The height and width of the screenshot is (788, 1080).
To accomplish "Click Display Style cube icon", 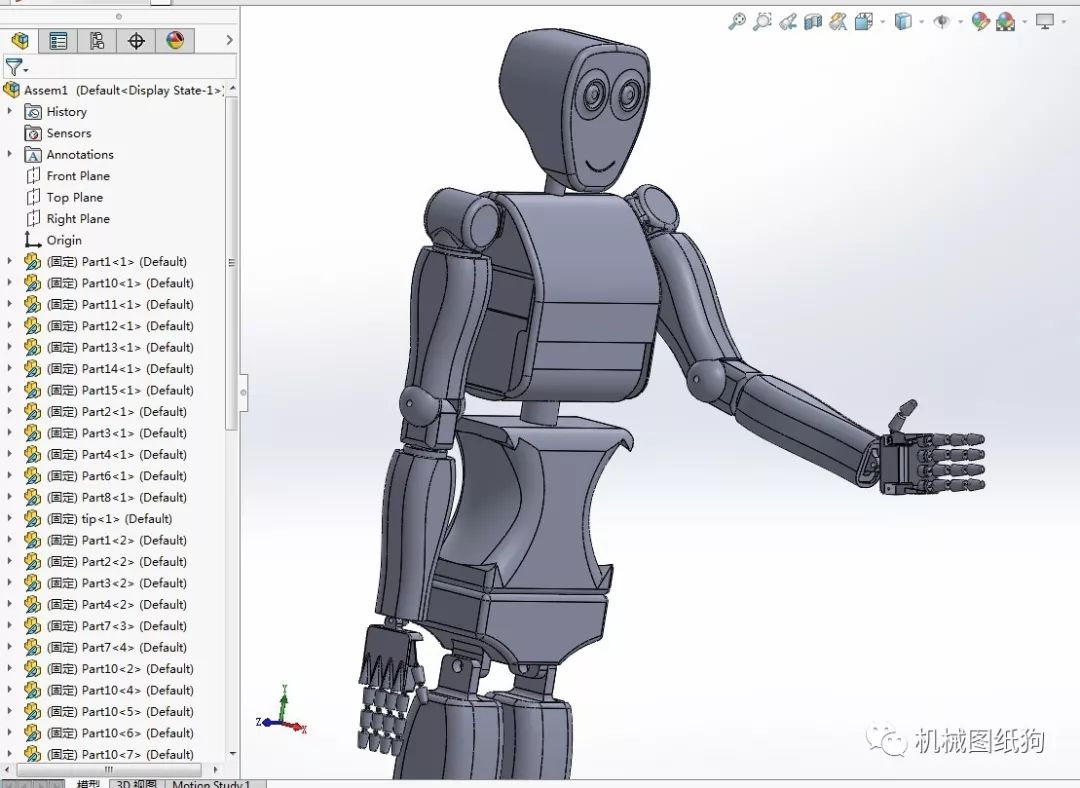I will click(x=902, y=22).
